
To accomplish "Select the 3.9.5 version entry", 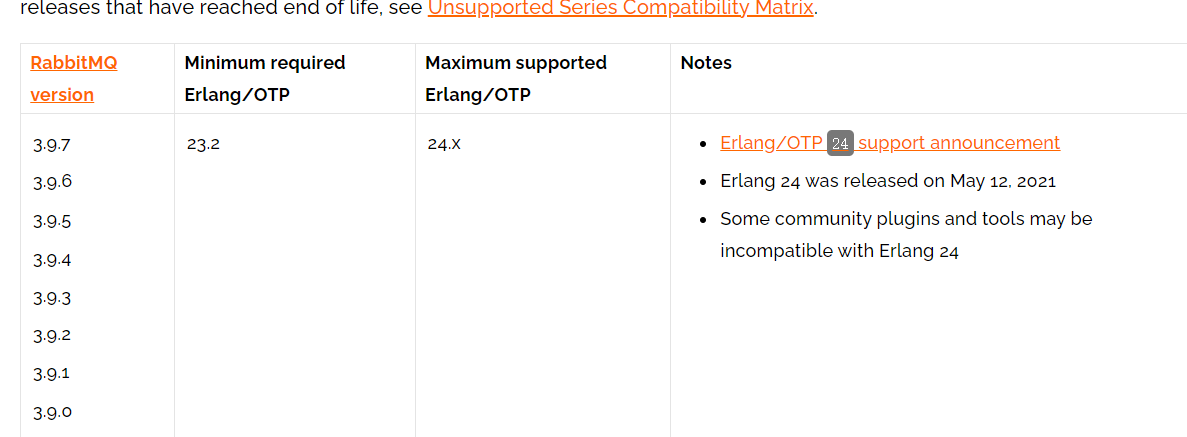I will tap(52, 222).
